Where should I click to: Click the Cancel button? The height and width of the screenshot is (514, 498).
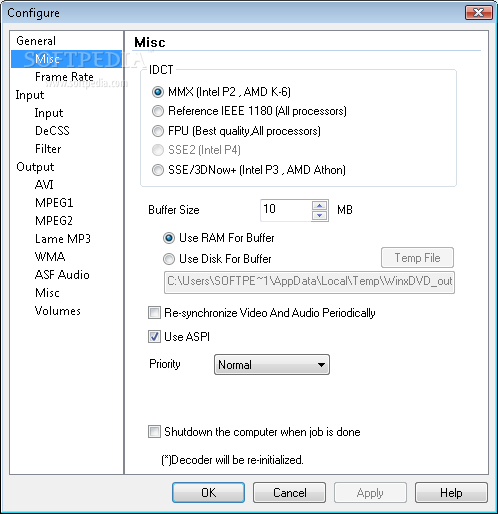click(289, 492)
